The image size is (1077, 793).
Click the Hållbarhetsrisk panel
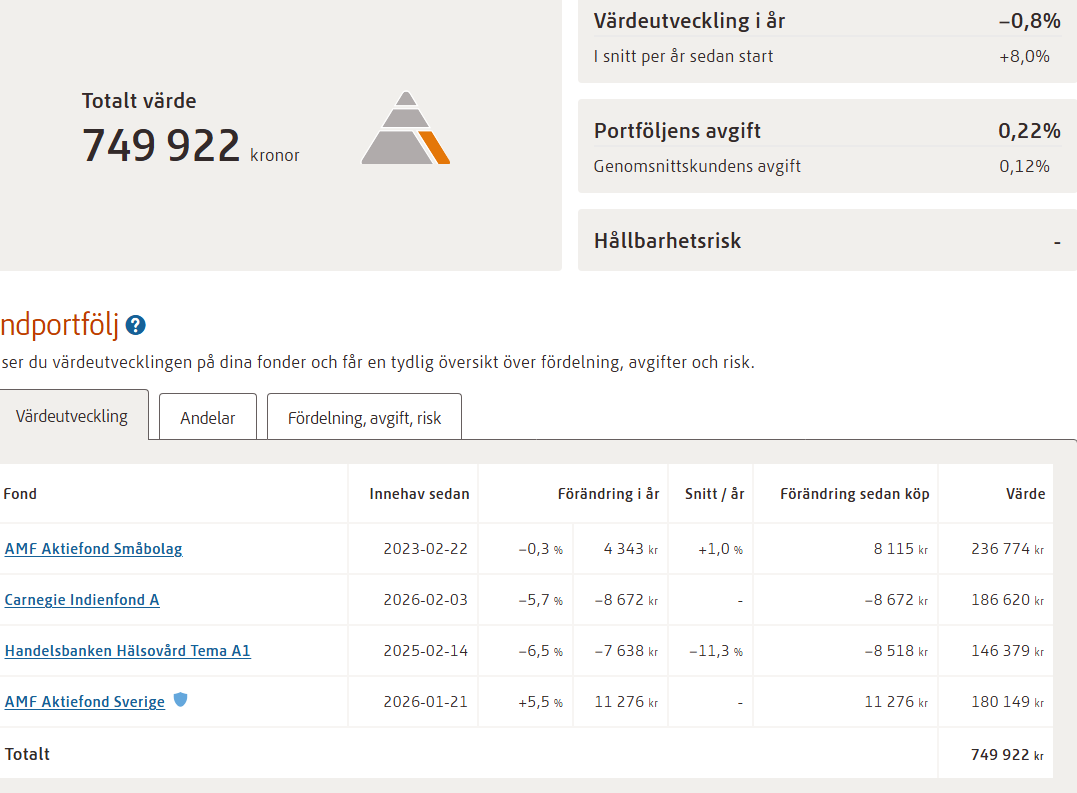[827, 241]
